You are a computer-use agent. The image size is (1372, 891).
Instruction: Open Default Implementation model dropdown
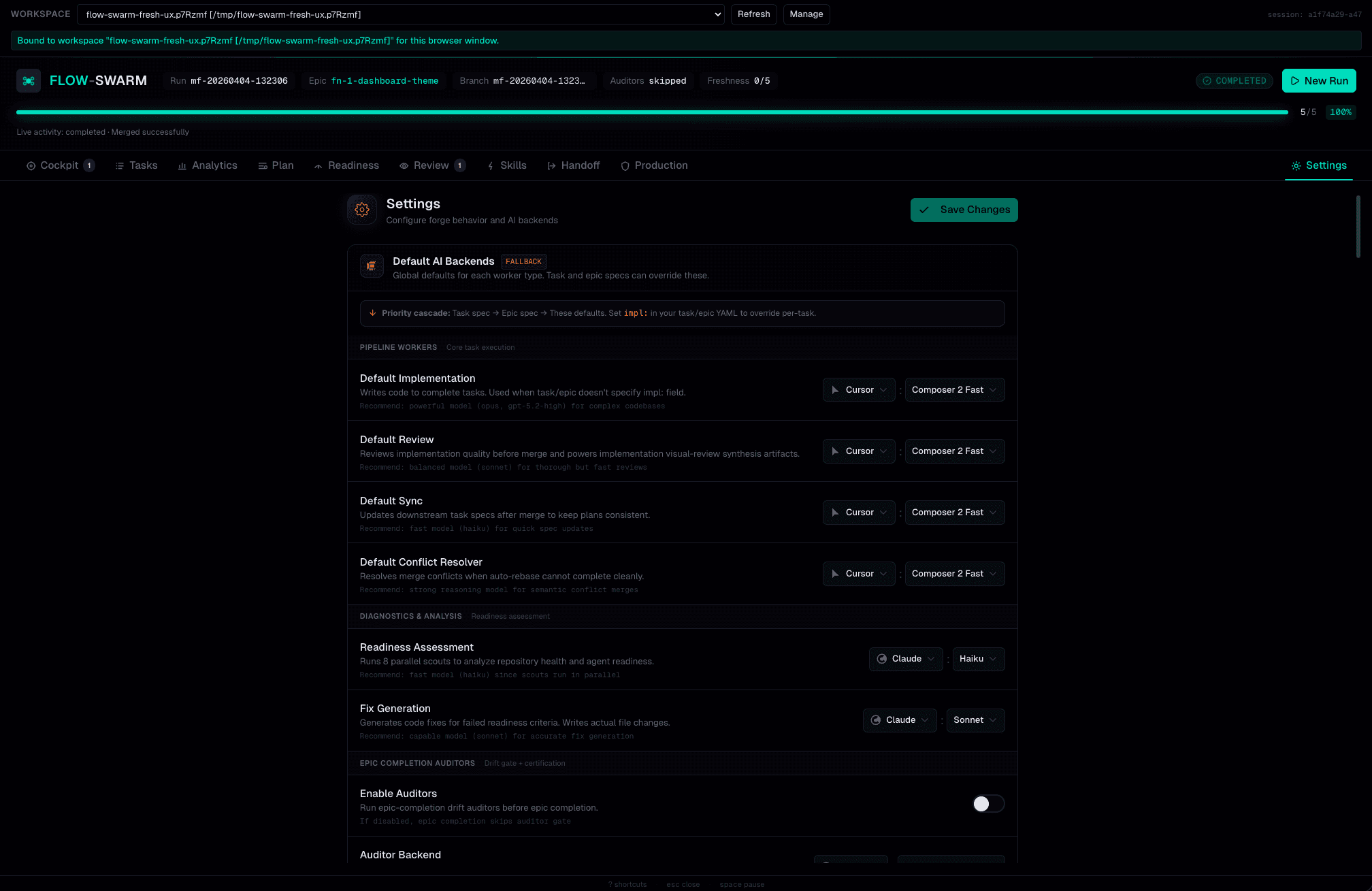click(955, 390)
